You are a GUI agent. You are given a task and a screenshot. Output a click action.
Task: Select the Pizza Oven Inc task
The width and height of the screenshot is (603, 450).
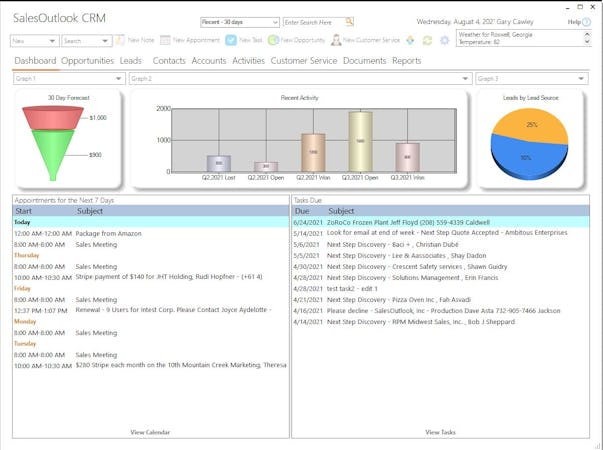pos(440,300)
